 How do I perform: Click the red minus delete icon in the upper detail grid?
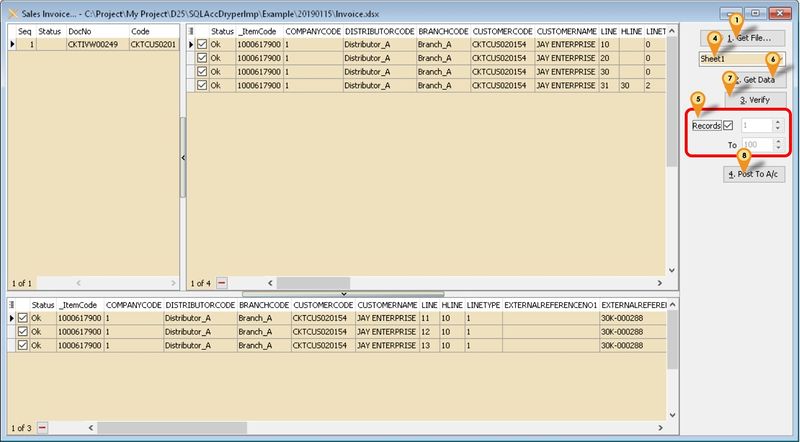click(221, 284)
